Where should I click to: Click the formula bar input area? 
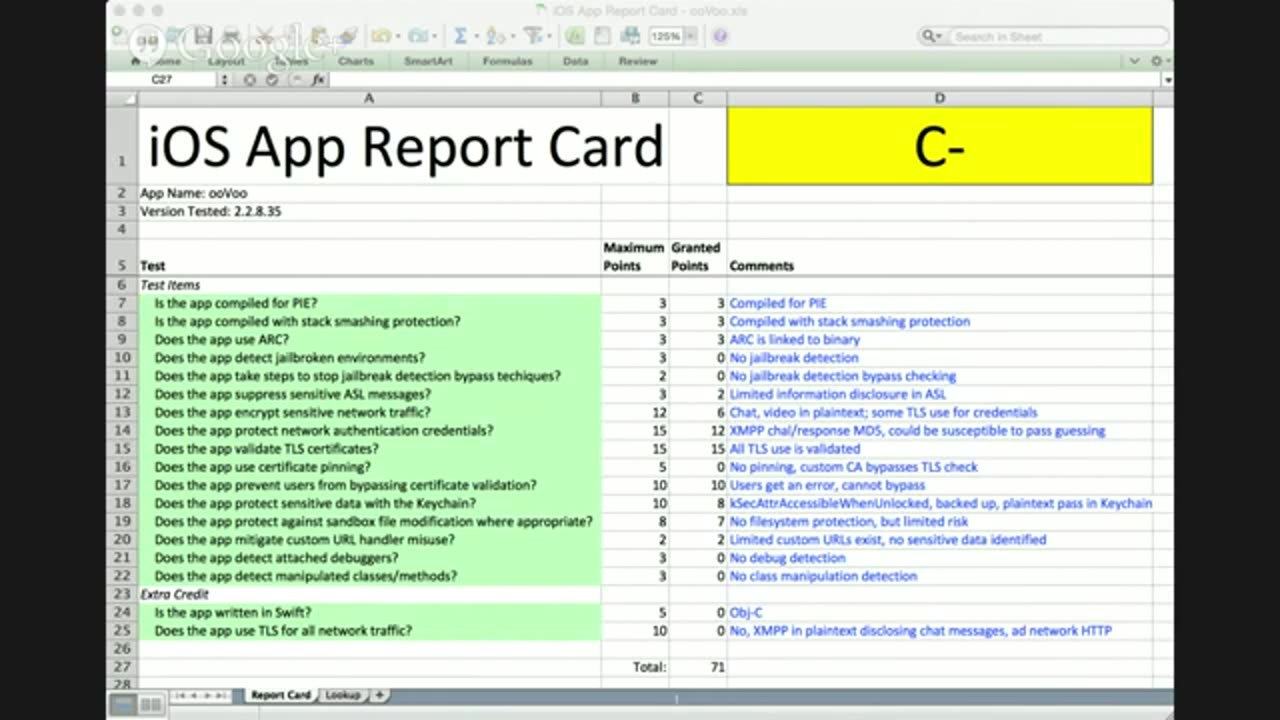[745, 80]
